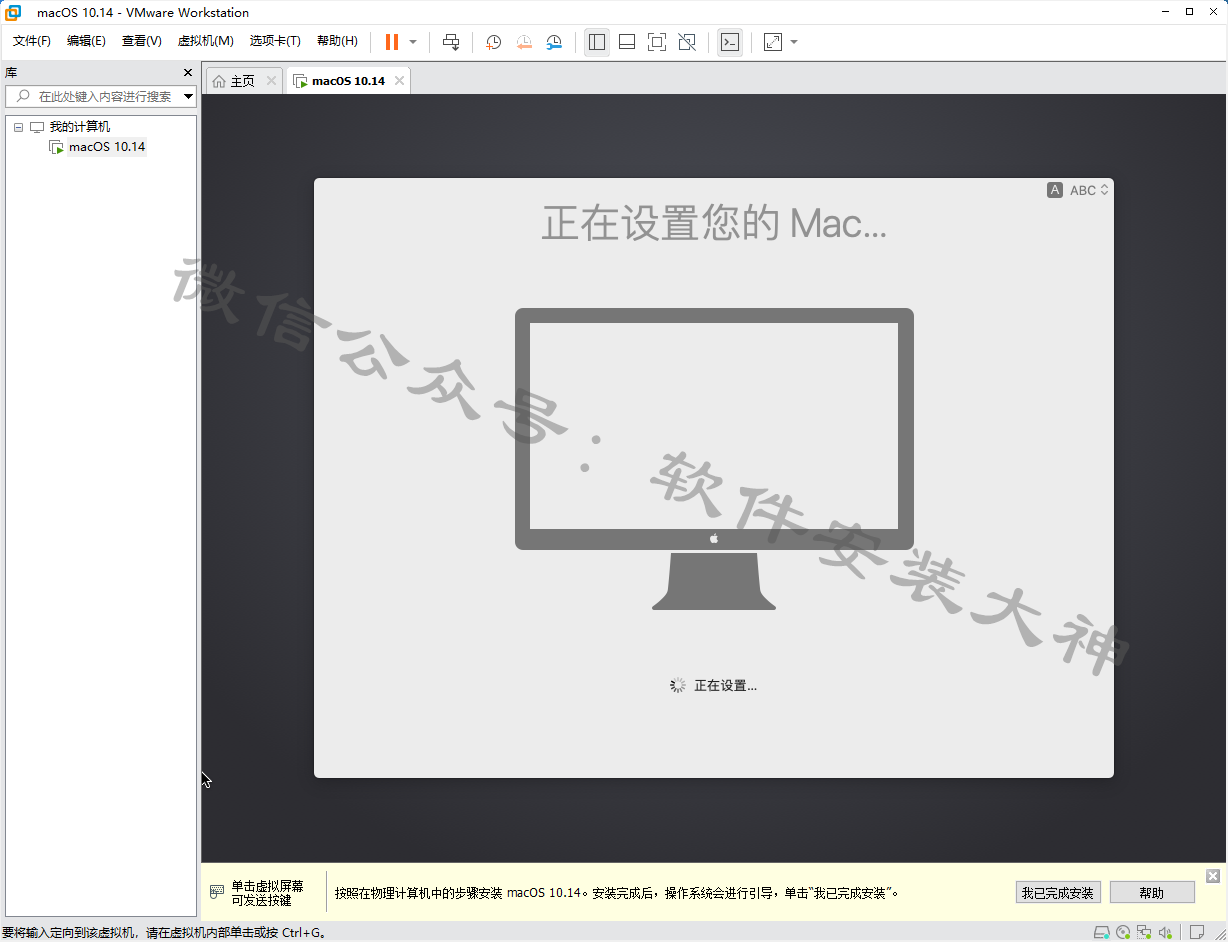Open the power options dropdown beside pause
The width and height of the screenshot is (1228, 942).
pos(413,42)
